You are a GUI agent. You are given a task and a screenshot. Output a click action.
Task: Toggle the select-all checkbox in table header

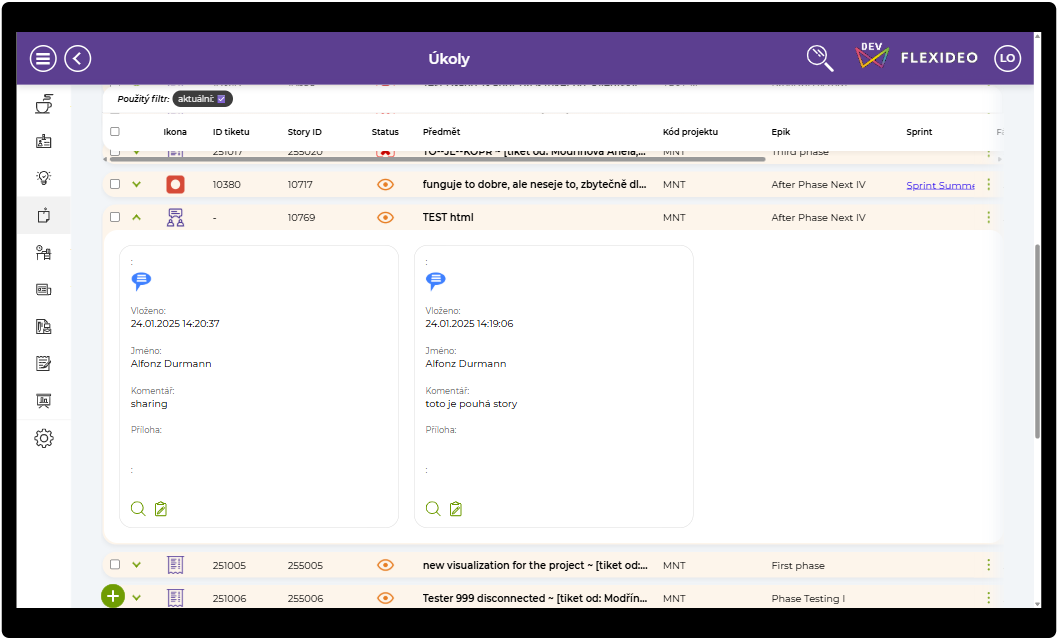[x=115, y=132]
